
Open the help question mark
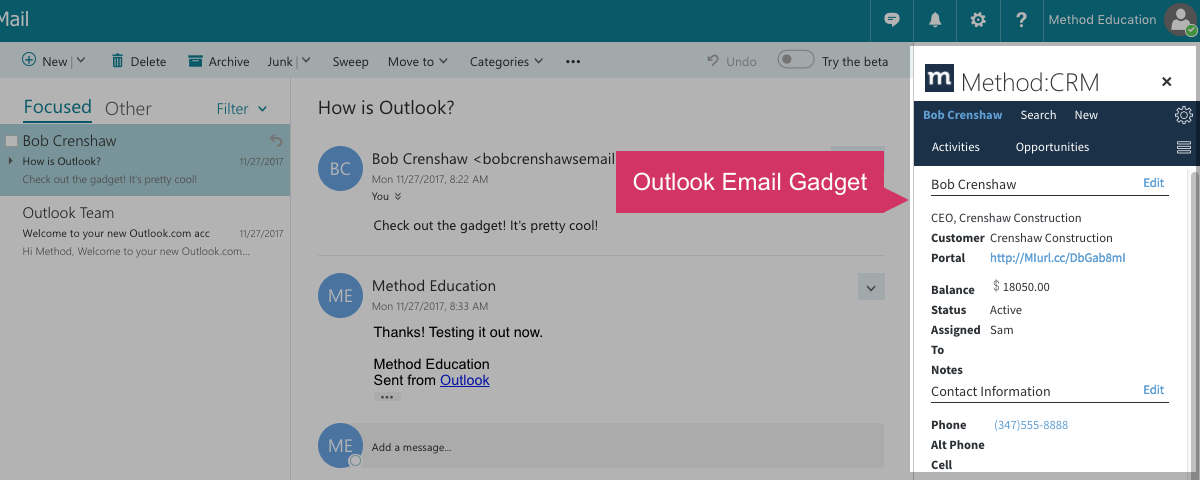coord(1021,20)
